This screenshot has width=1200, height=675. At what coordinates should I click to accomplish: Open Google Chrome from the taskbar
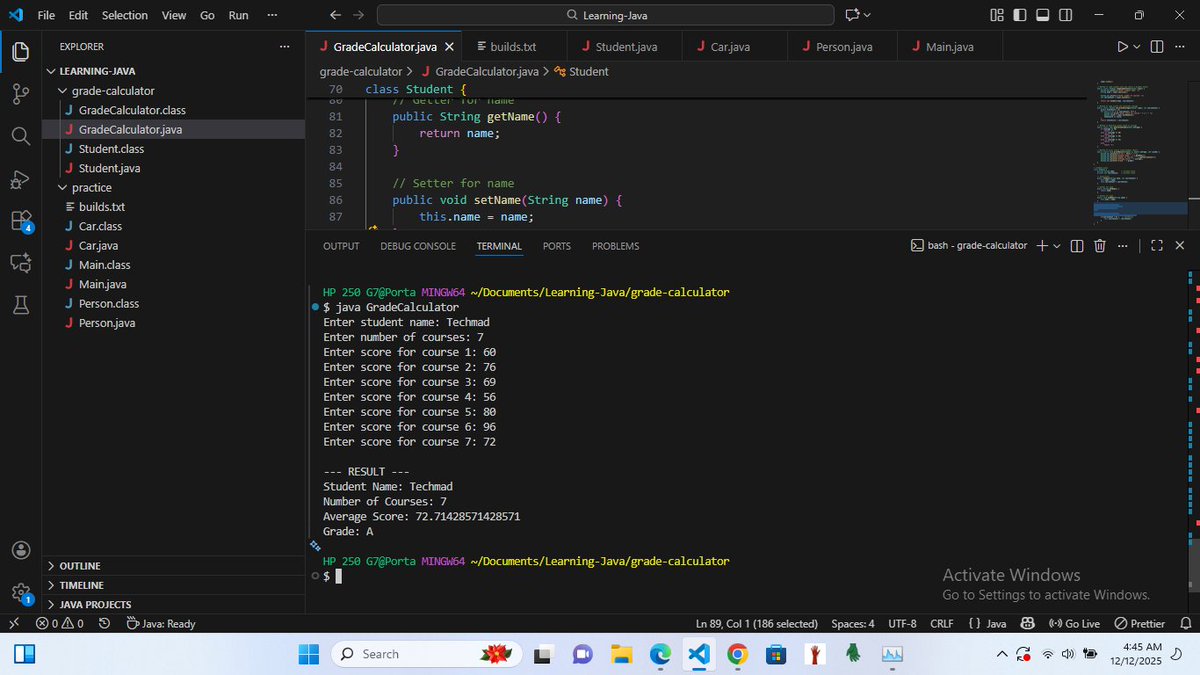[737, 654]
